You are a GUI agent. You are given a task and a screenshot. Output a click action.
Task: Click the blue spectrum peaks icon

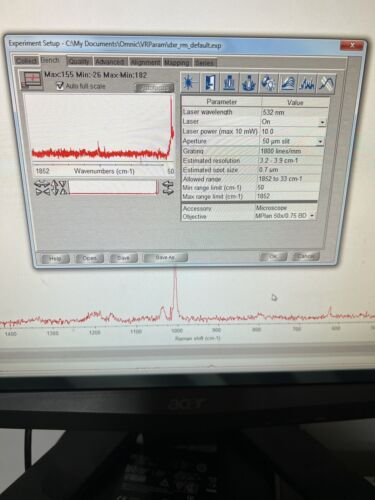(x=307, y=83)
